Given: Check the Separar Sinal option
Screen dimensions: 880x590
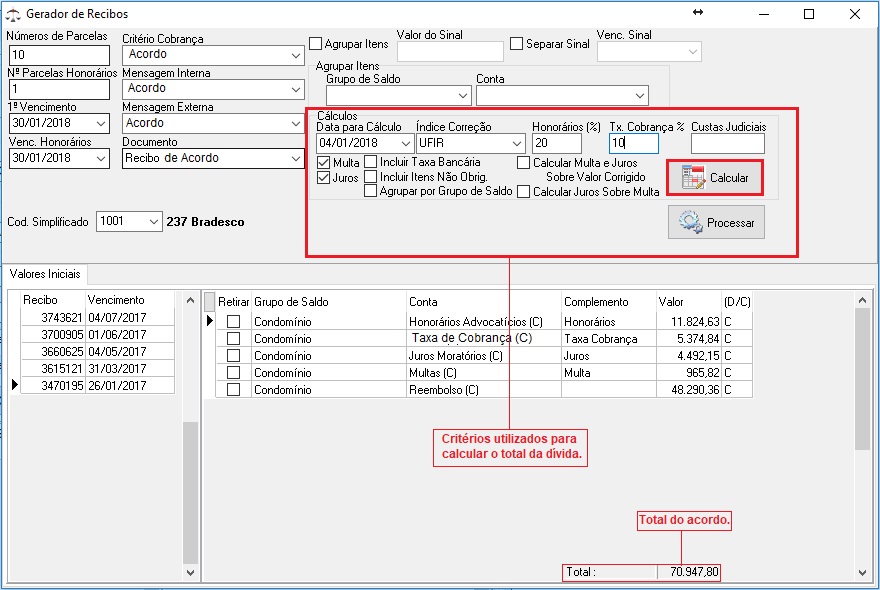Looking at the screenshot, I should 517,44.
